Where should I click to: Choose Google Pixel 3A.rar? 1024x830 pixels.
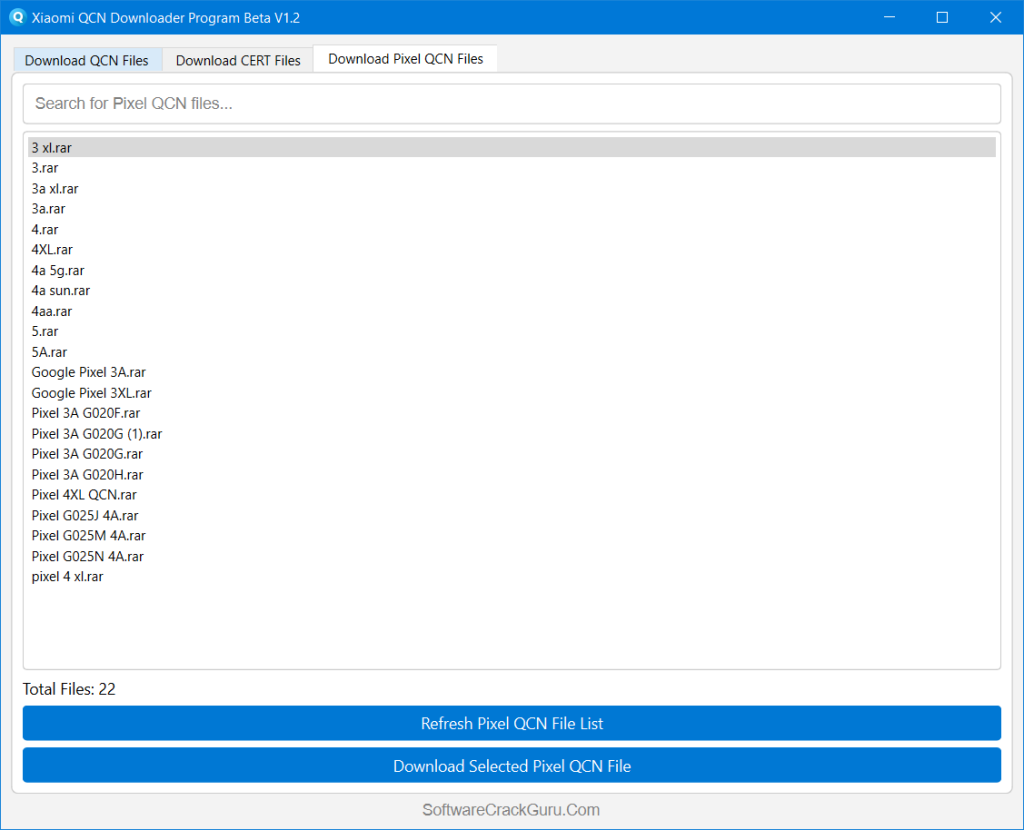512,372
